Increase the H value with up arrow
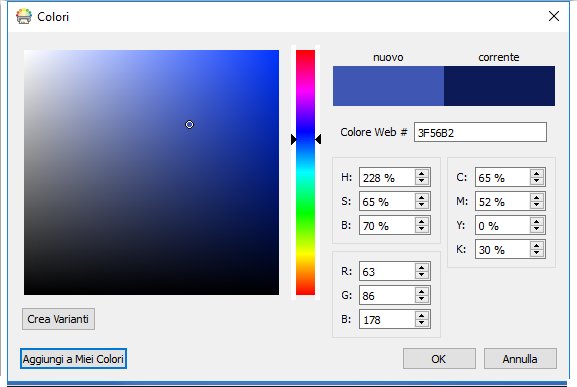This screenshot has width=577, height=387. (422, 173)
